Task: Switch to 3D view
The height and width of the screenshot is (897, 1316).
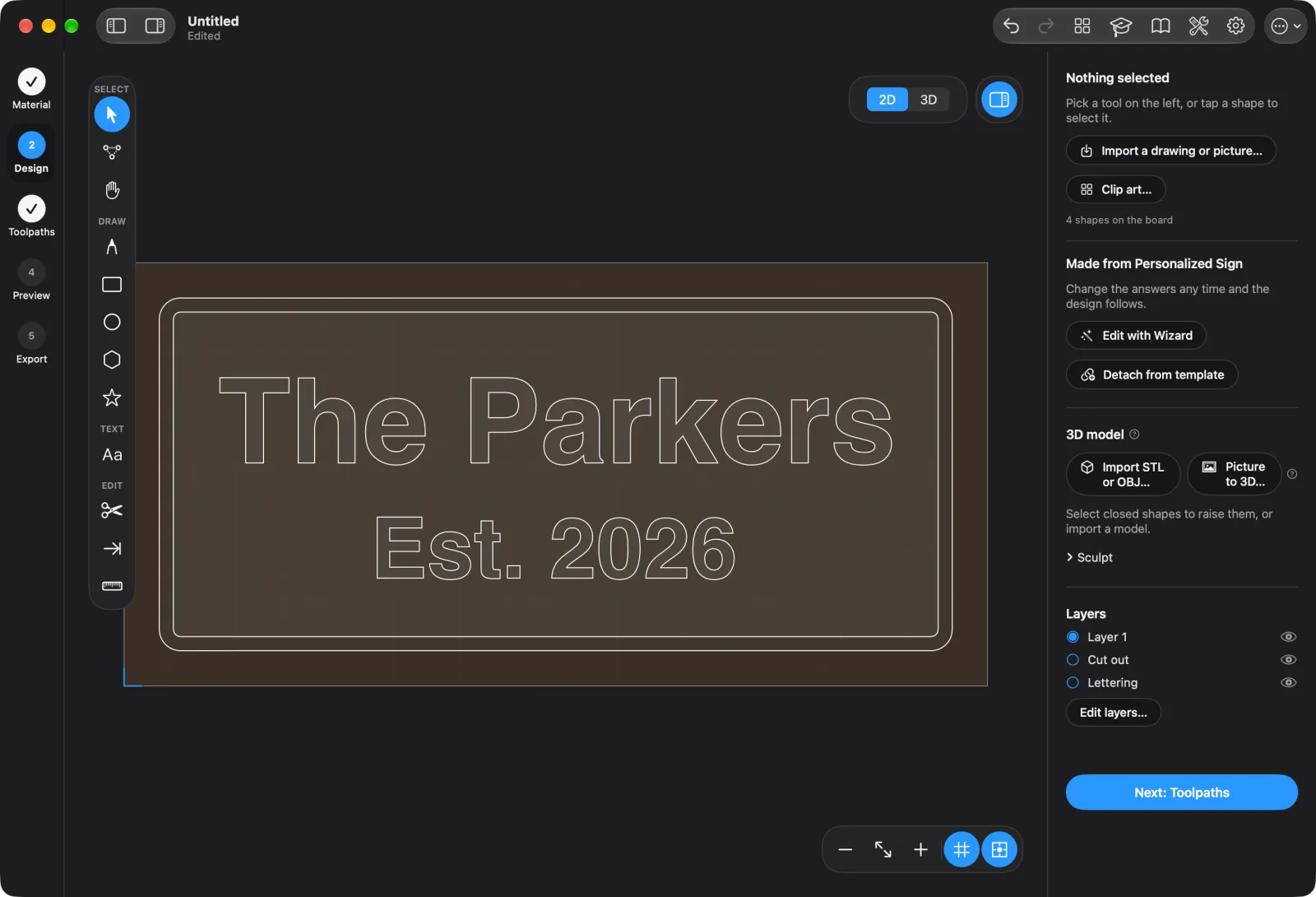Action: pyautogui.click(x=929, y=100)
